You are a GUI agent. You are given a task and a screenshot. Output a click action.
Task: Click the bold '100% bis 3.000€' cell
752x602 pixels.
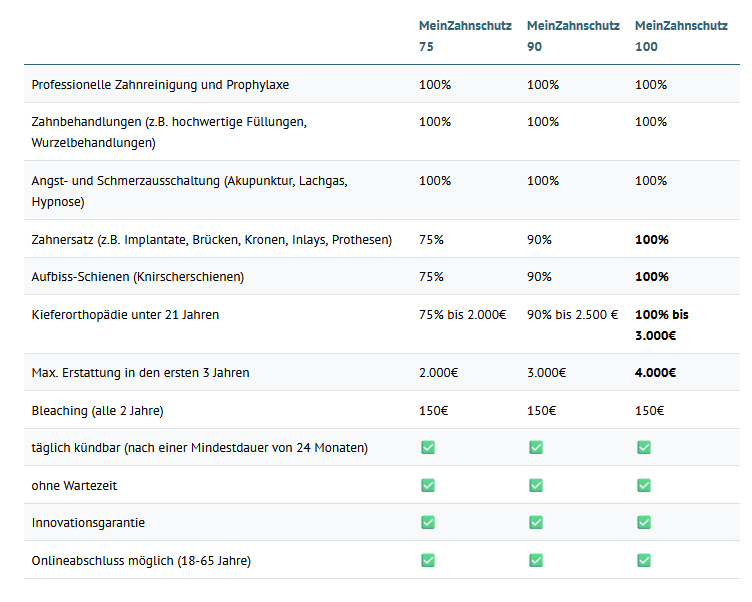click(662, 324)
